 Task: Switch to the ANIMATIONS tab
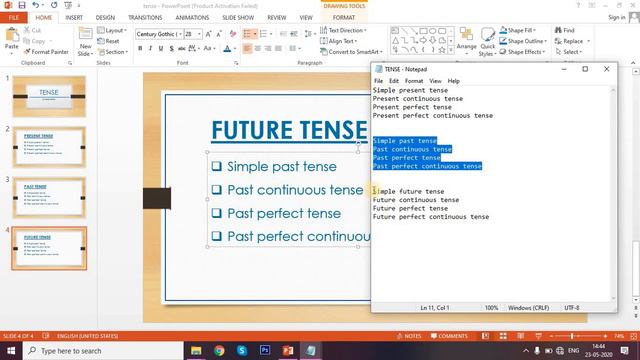(x=192, y=18)
